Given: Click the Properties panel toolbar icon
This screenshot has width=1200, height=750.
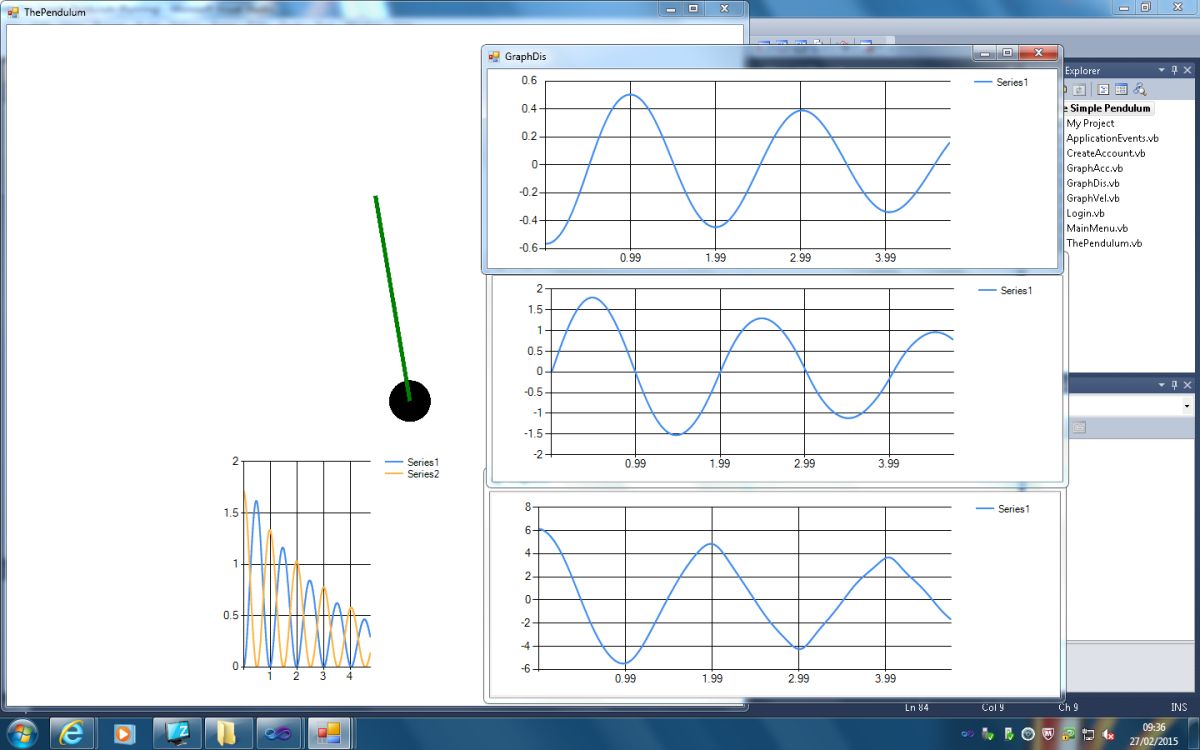Looking at the screenshot, I should click(x=1079, y=427).
